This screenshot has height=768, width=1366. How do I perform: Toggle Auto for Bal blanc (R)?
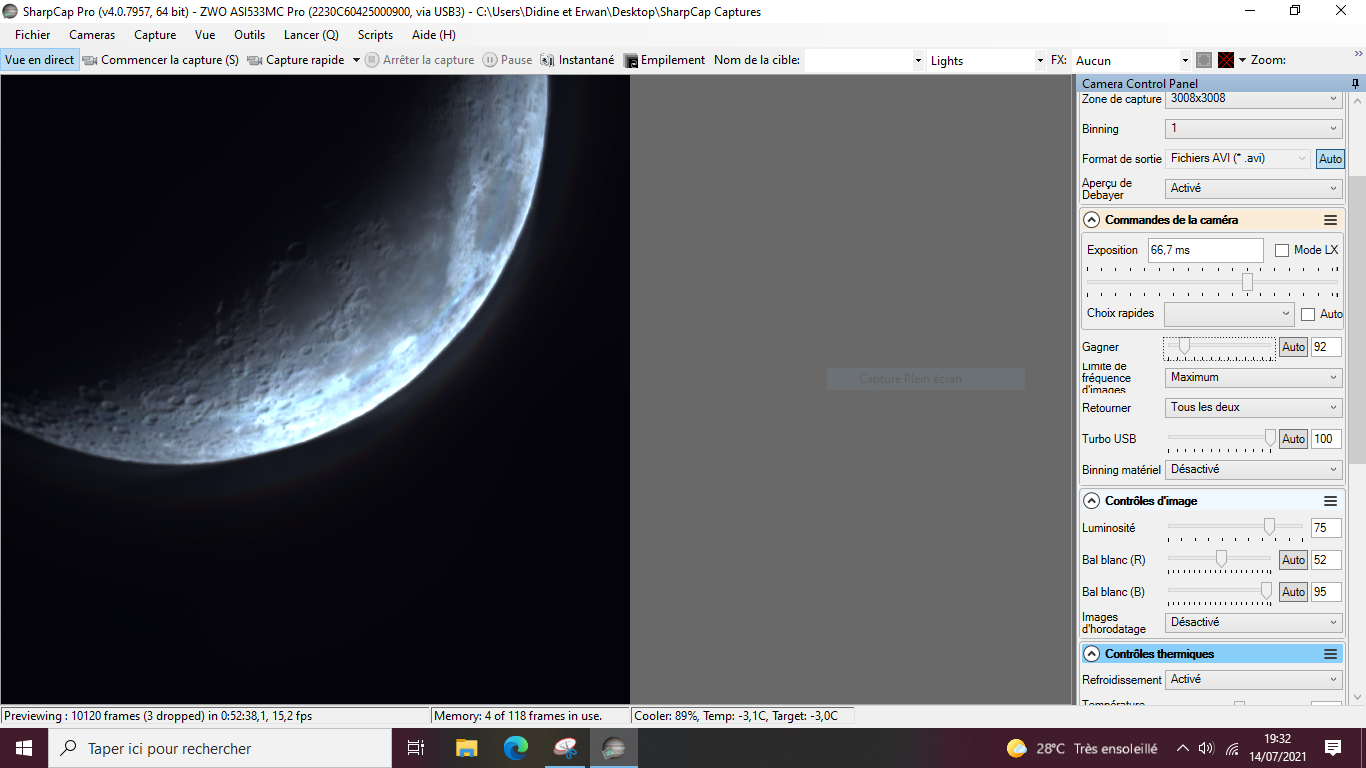click(x=1293, y=560)
